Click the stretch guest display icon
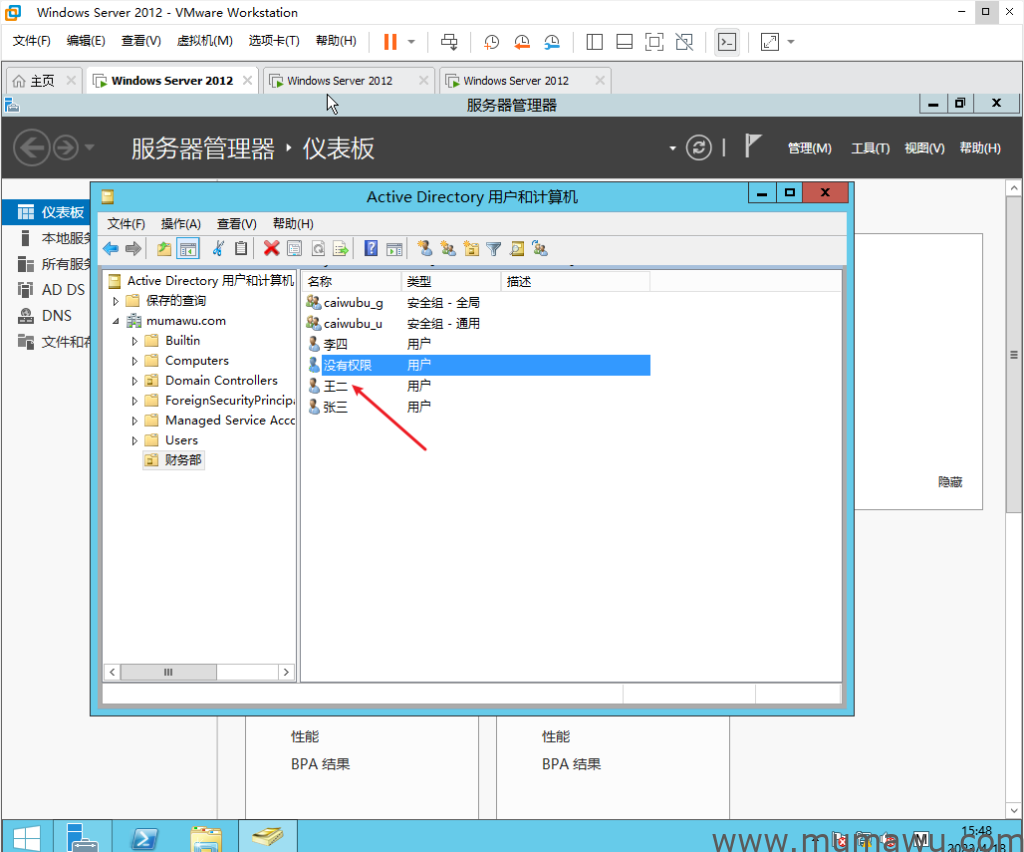Viewport: 1024px width, 852px height. (x=770, y=42)
